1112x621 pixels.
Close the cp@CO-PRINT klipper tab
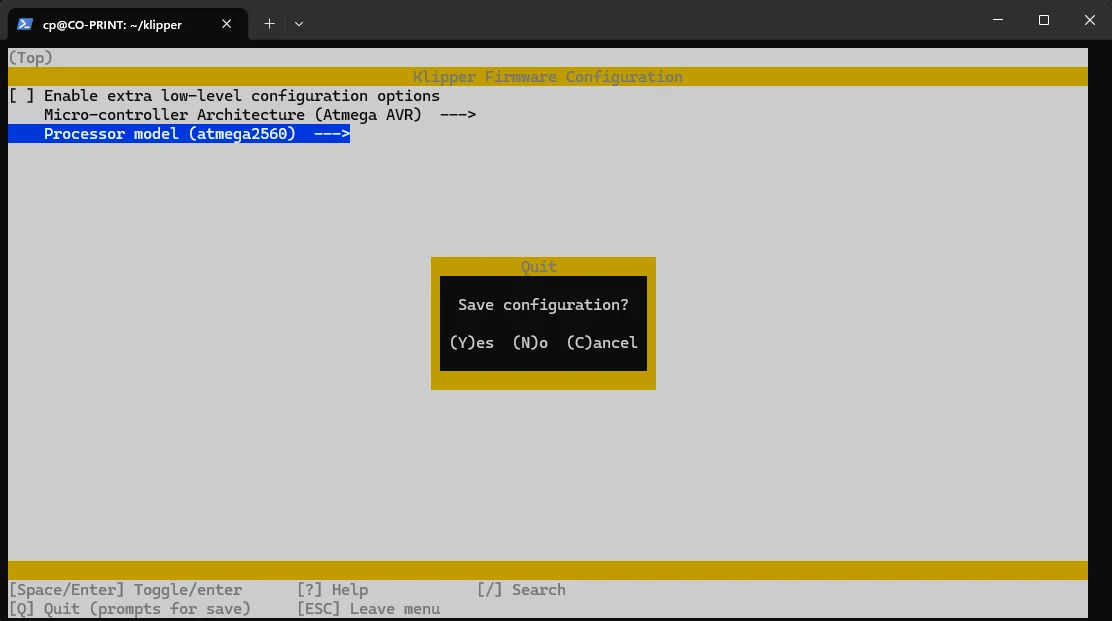pyautogui.click(x=226, y=24)
